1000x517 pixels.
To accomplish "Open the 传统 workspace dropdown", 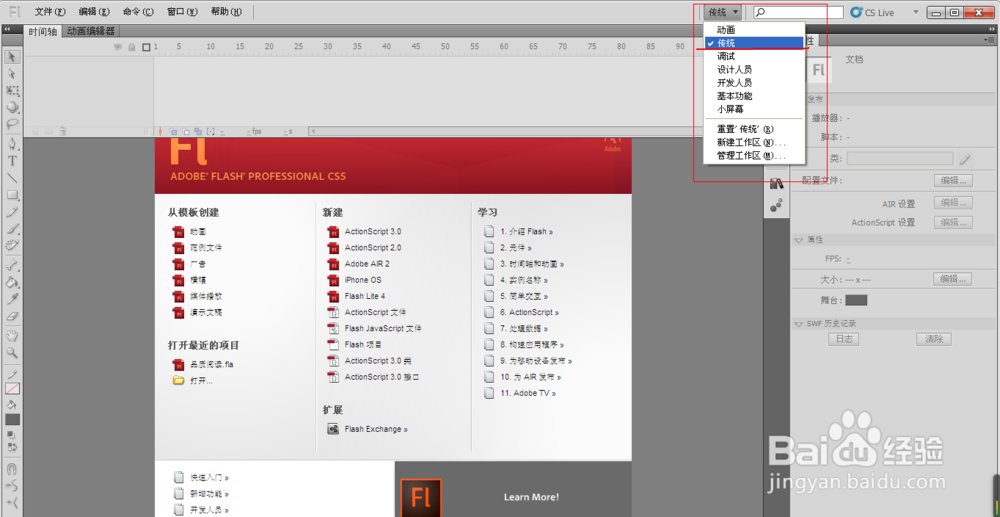I will click(x=723, y=12).
